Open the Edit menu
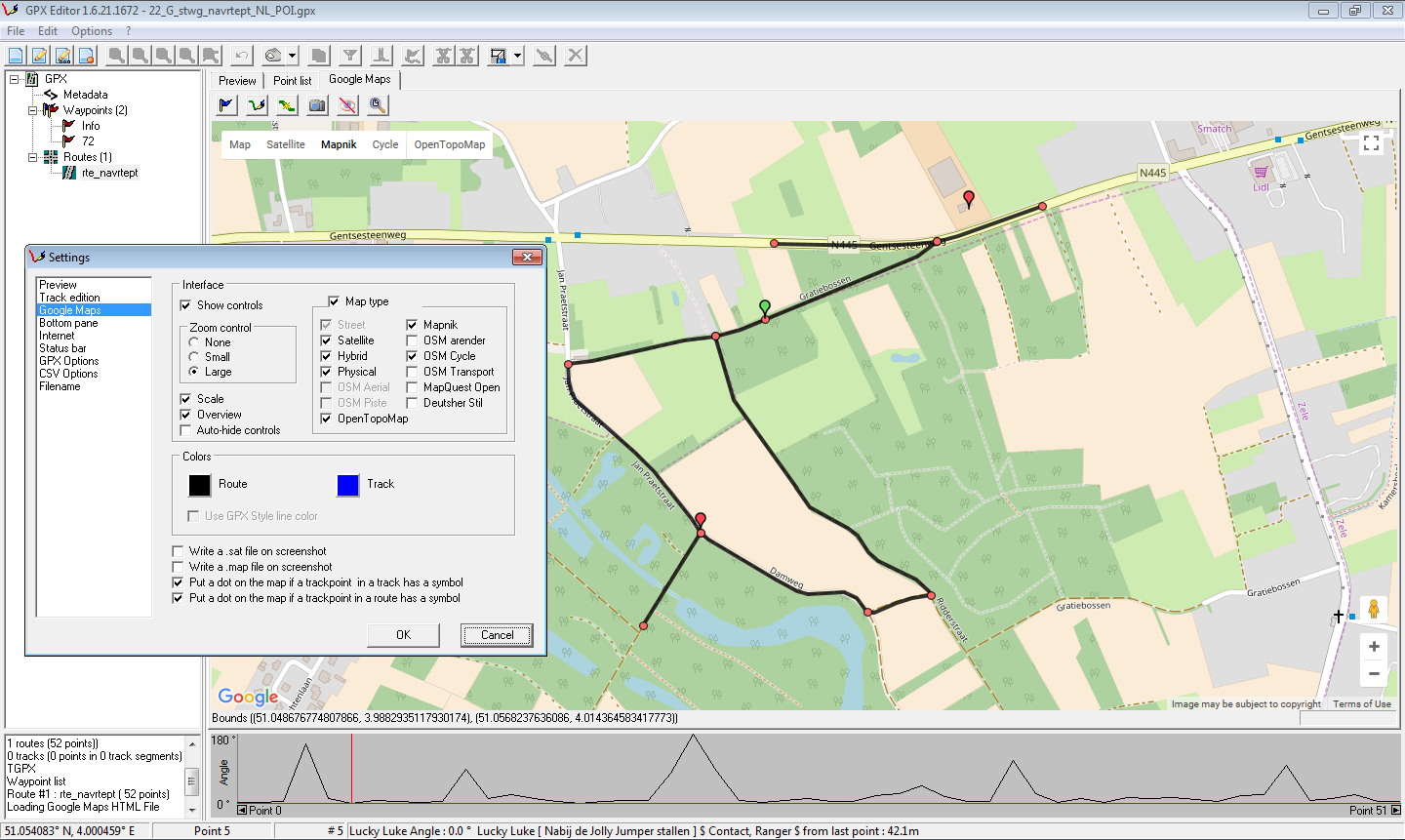Image resolution: width=1405 pixels, height=840 pixels. (x=48, y=31)
